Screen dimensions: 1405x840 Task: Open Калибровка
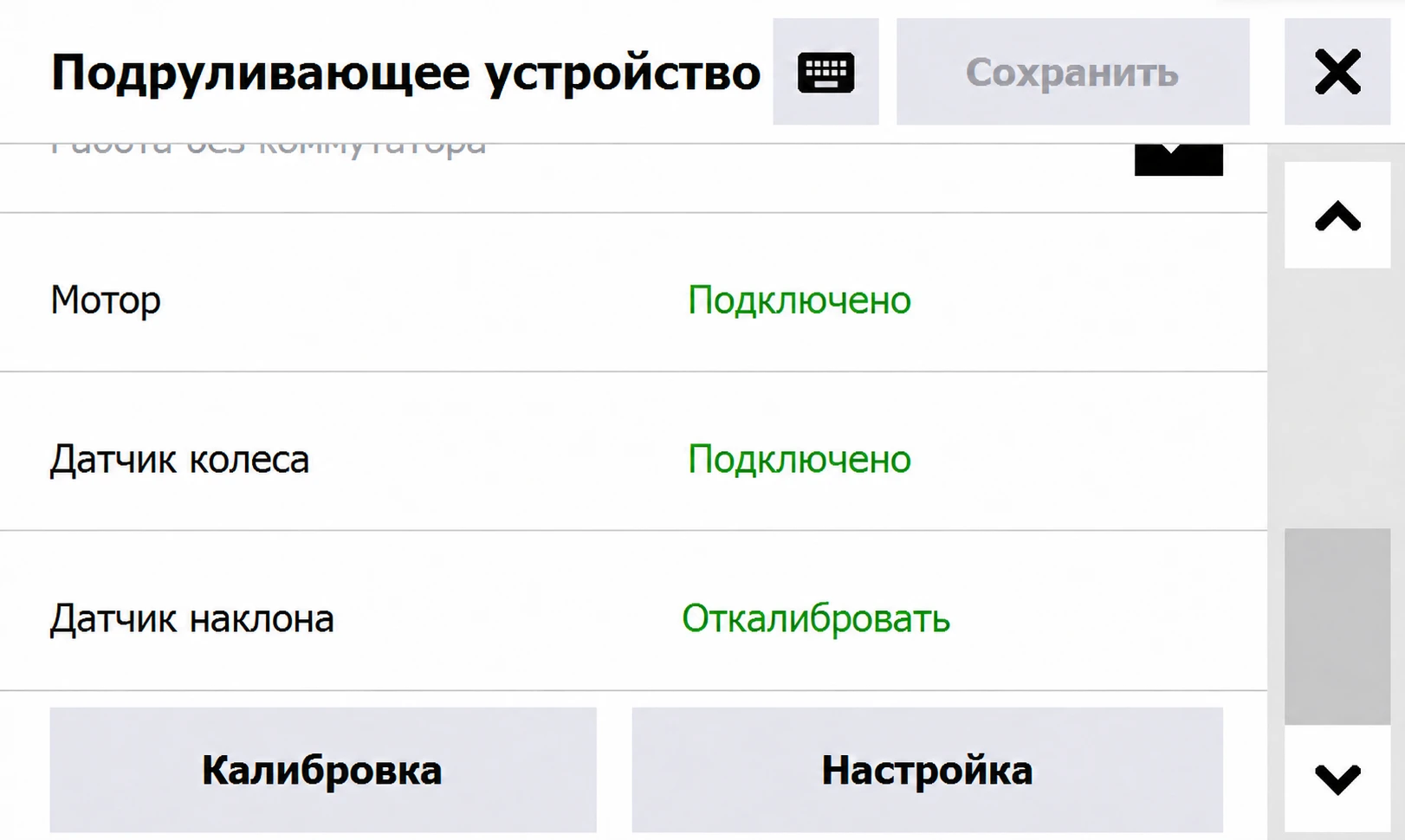coord(323,770)
